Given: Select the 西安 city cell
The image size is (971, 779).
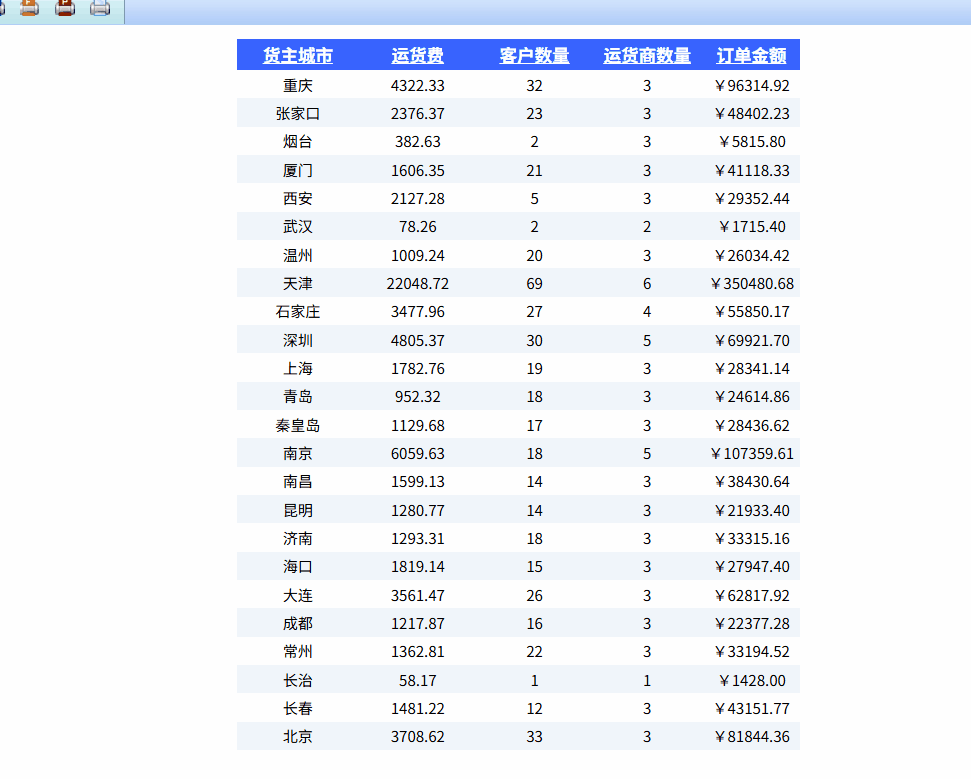Looking at the screenshot, I should point(298,199).
